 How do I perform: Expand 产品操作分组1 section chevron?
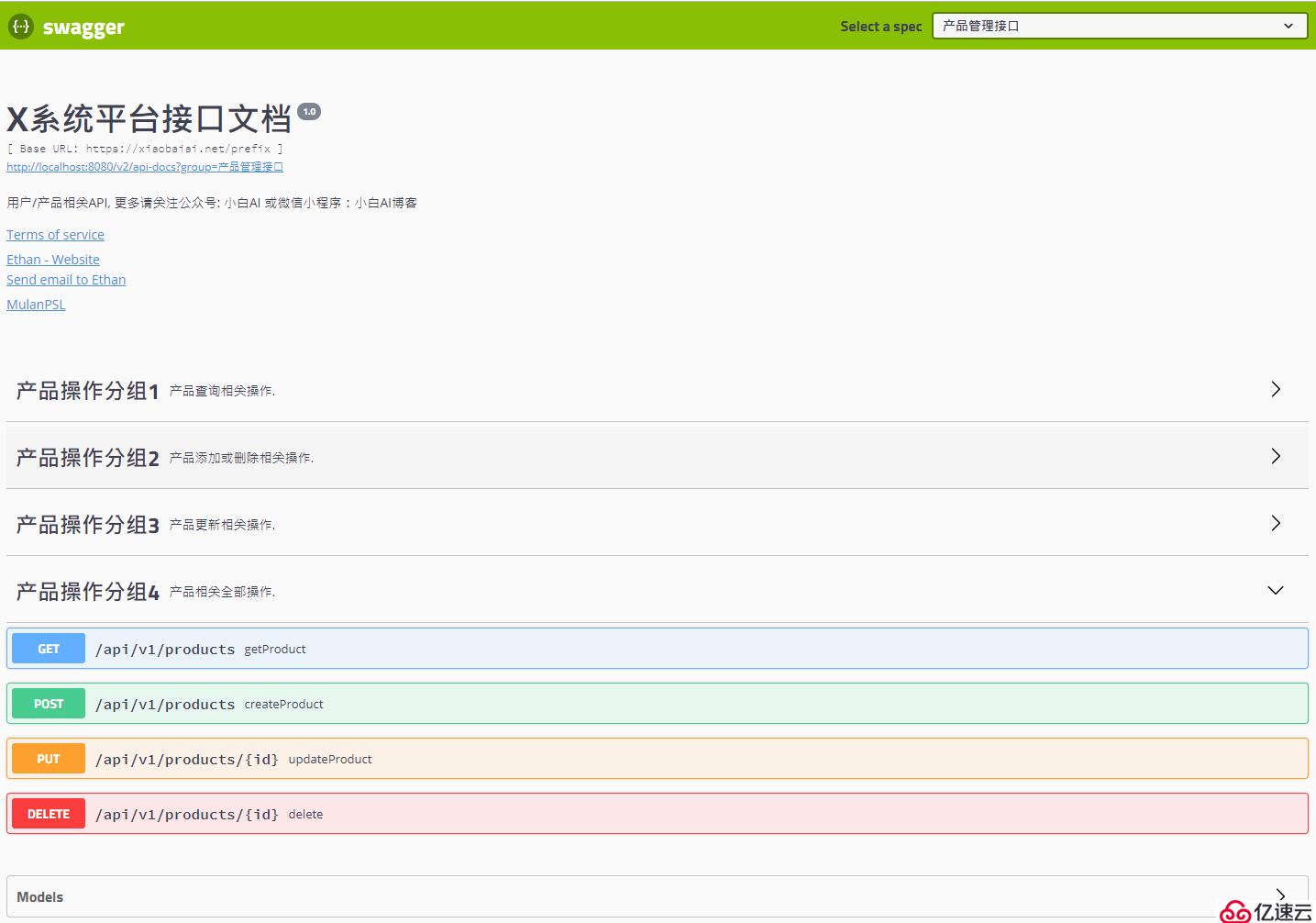coord(1276,389)
